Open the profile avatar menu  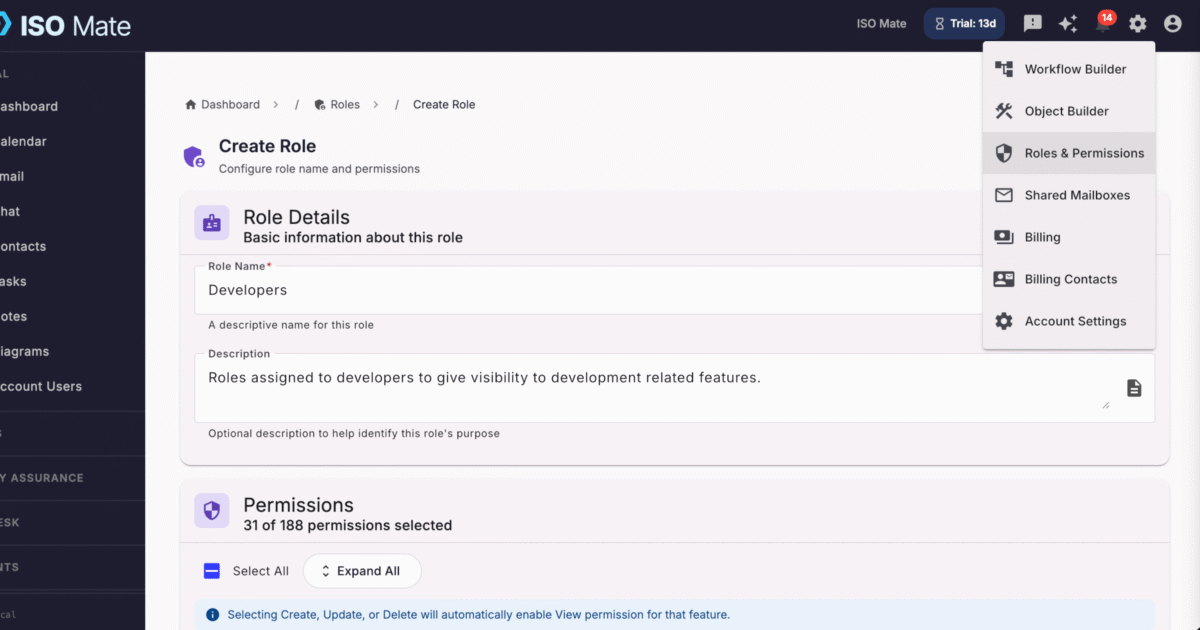click(x=1172, y=23)
